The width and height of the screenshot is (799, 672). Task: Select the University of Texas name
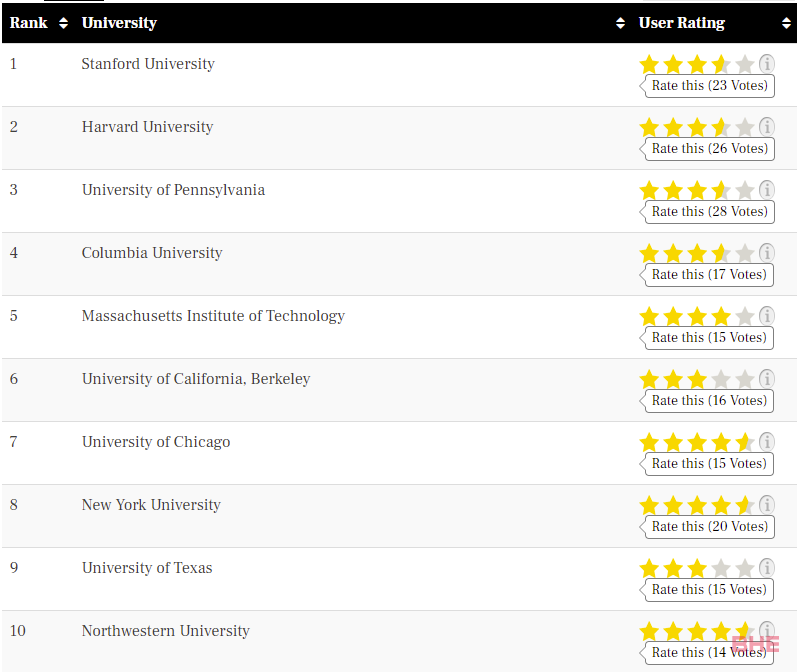[x=147, y=568]
